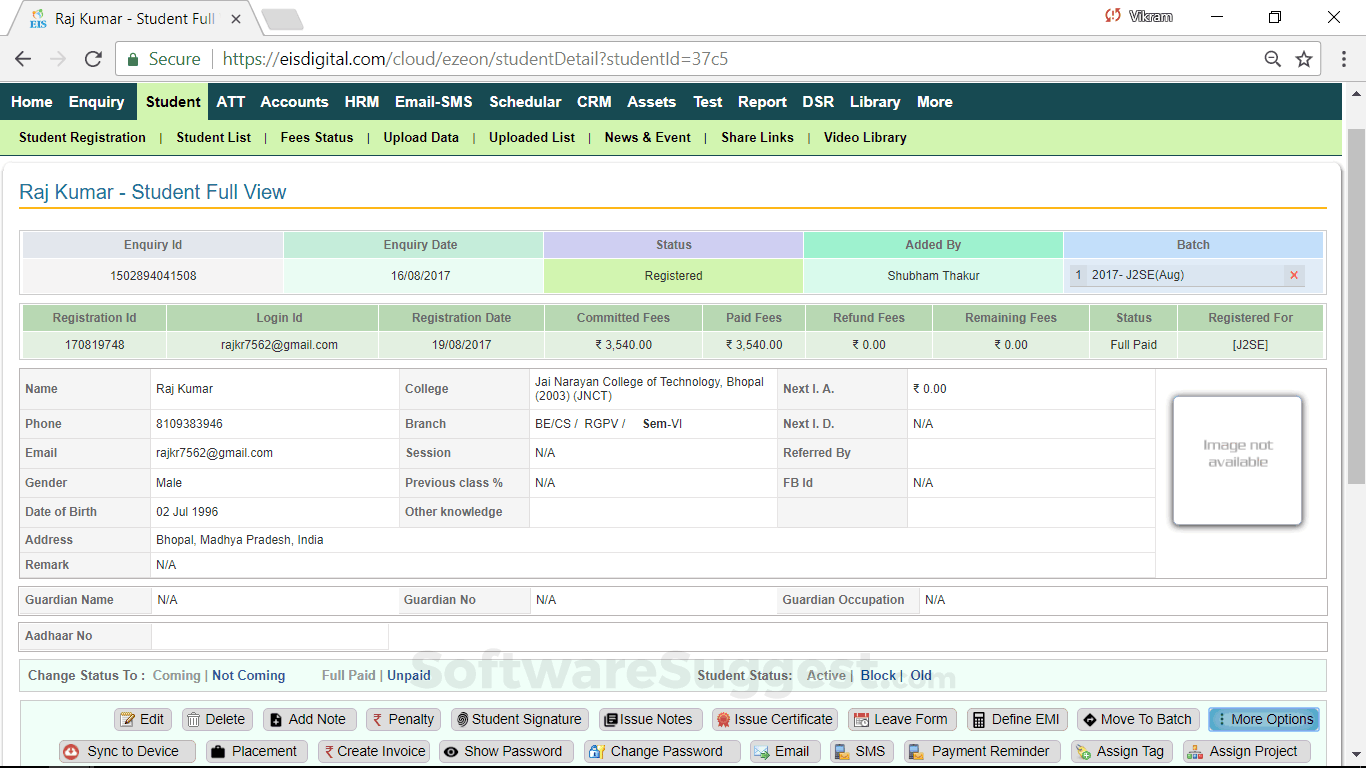Click the Move To Batch diamond icon

1089,720
